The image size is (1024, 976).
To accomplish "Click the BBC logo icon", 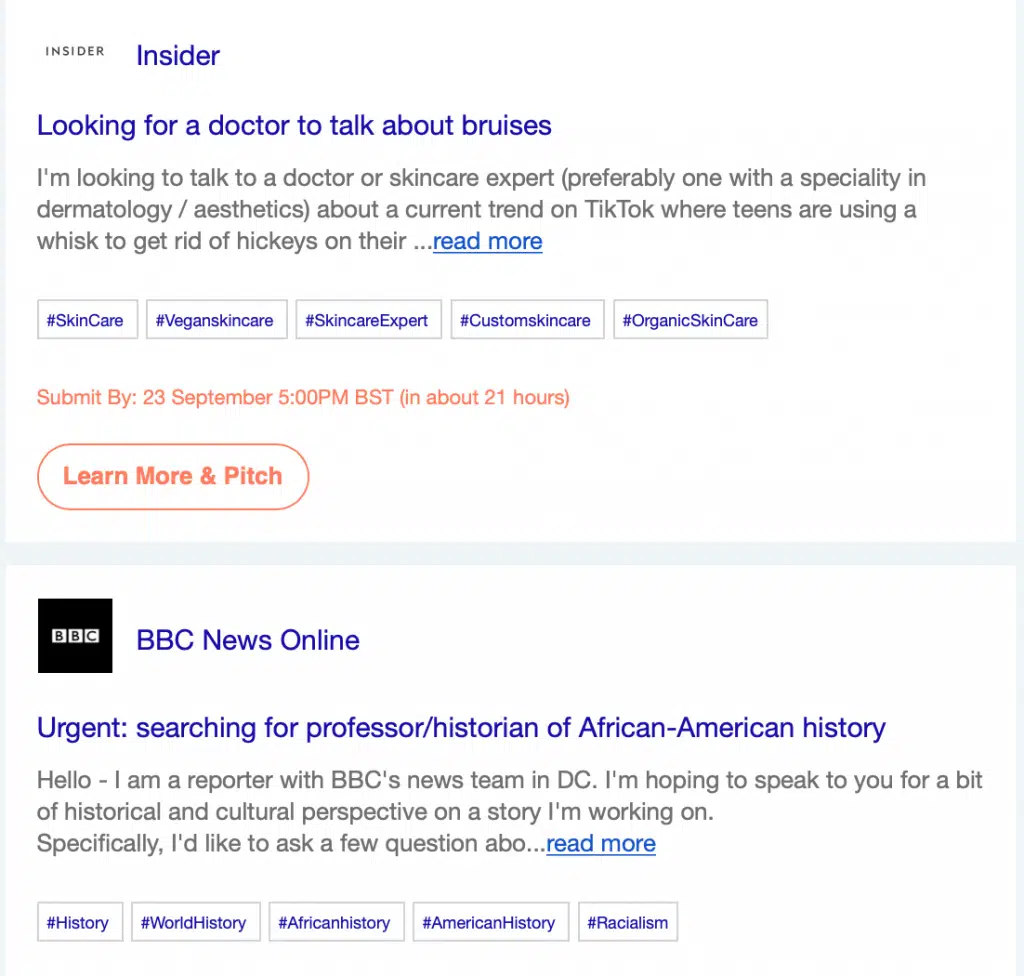I will point(75,636).
